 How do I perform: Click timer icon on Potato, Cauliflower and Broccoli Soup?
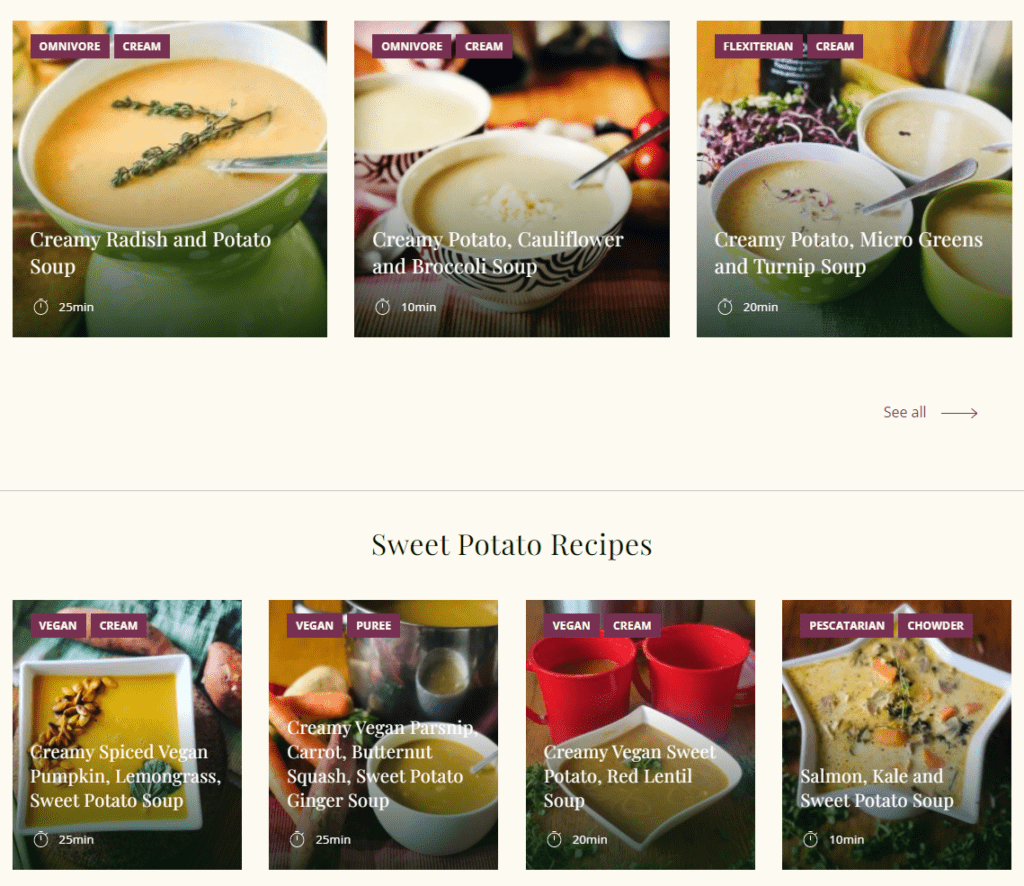(x=383, y=307)
